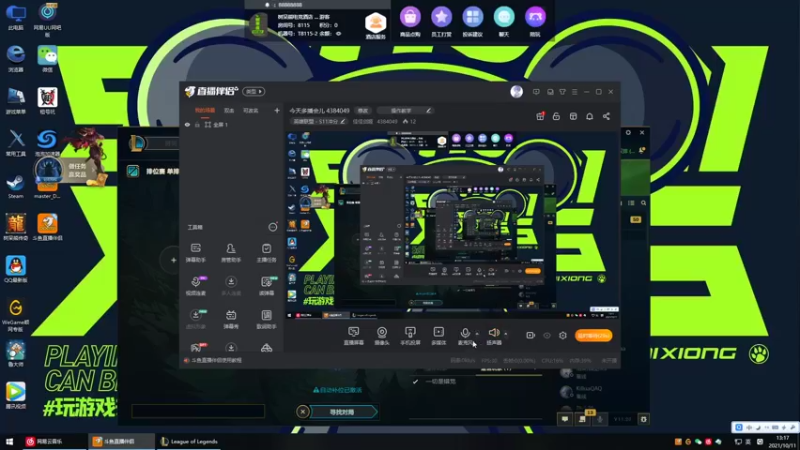Open the 视频连麦 video co-stream tool
Viewport: 800px width, 450px height.
point(195,286)
